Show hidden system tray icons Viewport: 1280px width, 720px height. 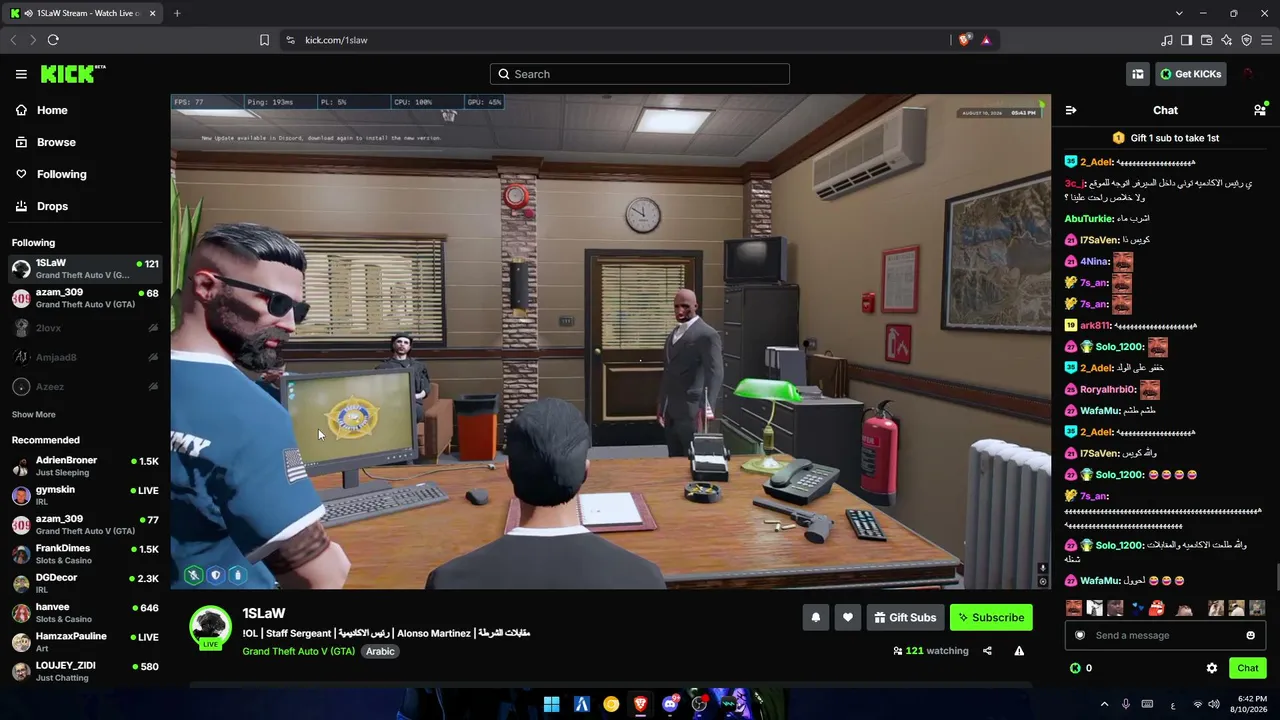(1104, 704)
